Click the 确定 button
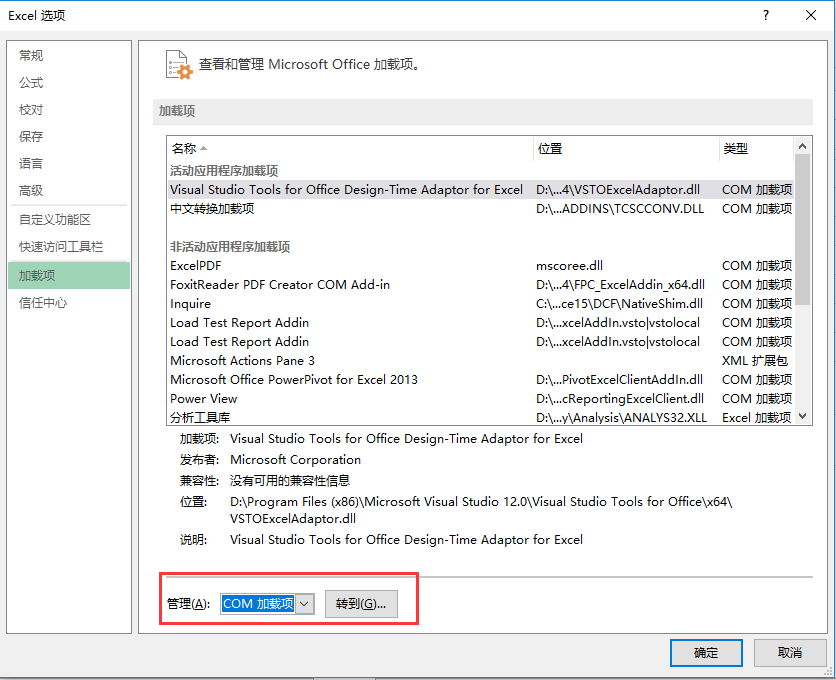This screenshot has width=836, height=680. pyautogui.click(x=706, y=653)
